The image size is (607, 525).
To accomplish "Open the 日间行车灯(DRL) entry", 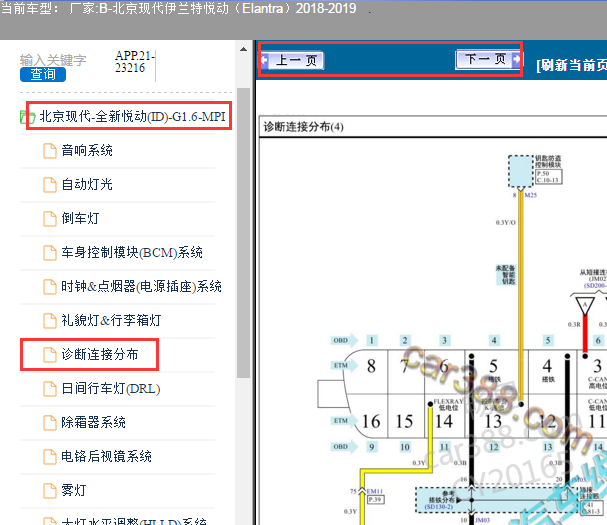I will [x=111, y=388].
